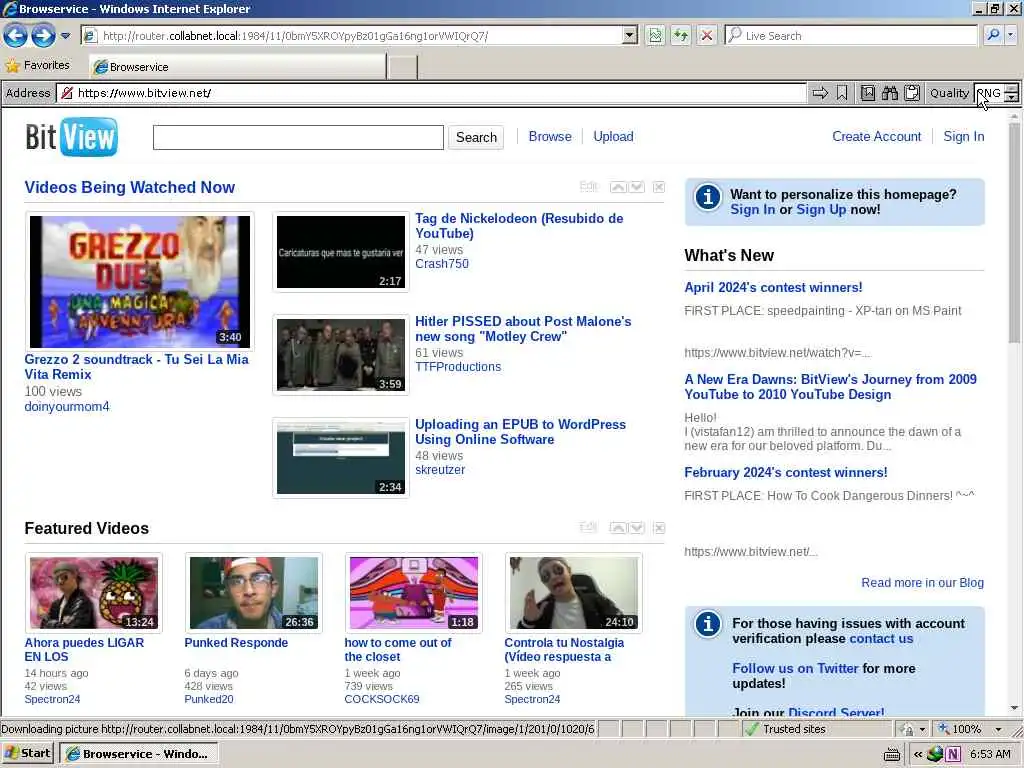The image size is (1024, 768).
Task: Click the Compatibility View icon in IE
Action: tap(654, 35)
